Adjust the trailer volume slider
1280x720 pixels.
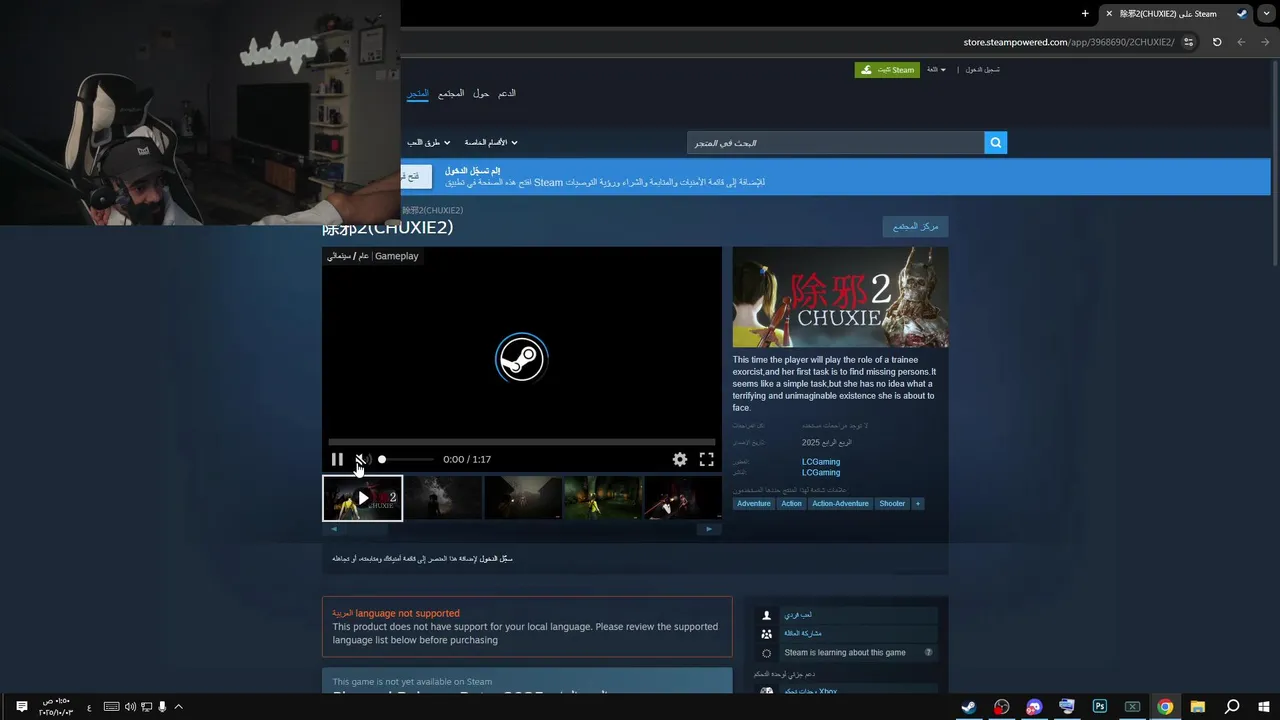407,459
